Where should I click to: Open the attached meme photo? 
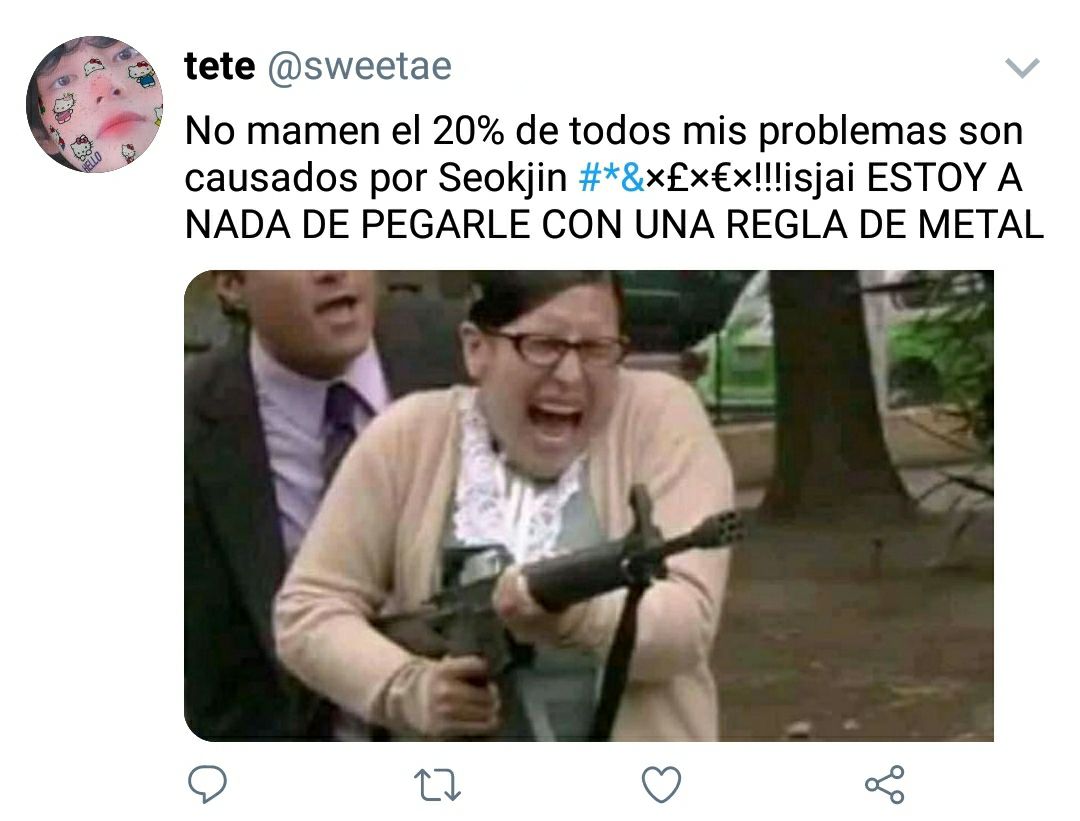(589, 506)
